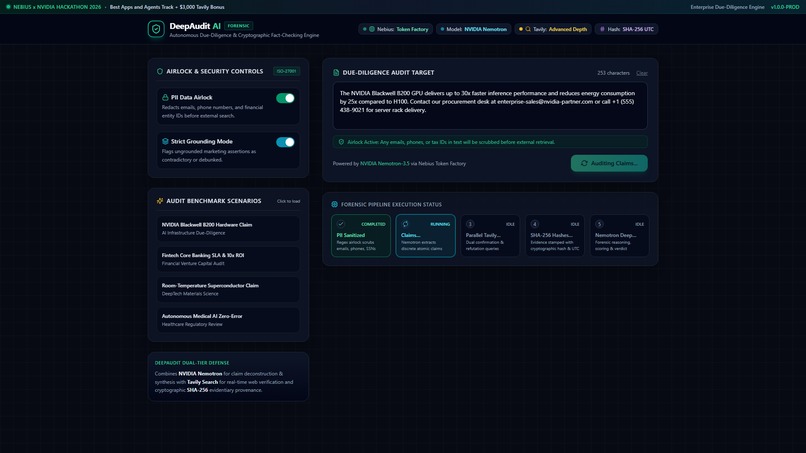Click the icon beside Forensic Pipeline Execution Status
806x453 pixels.
click(334, 204)
